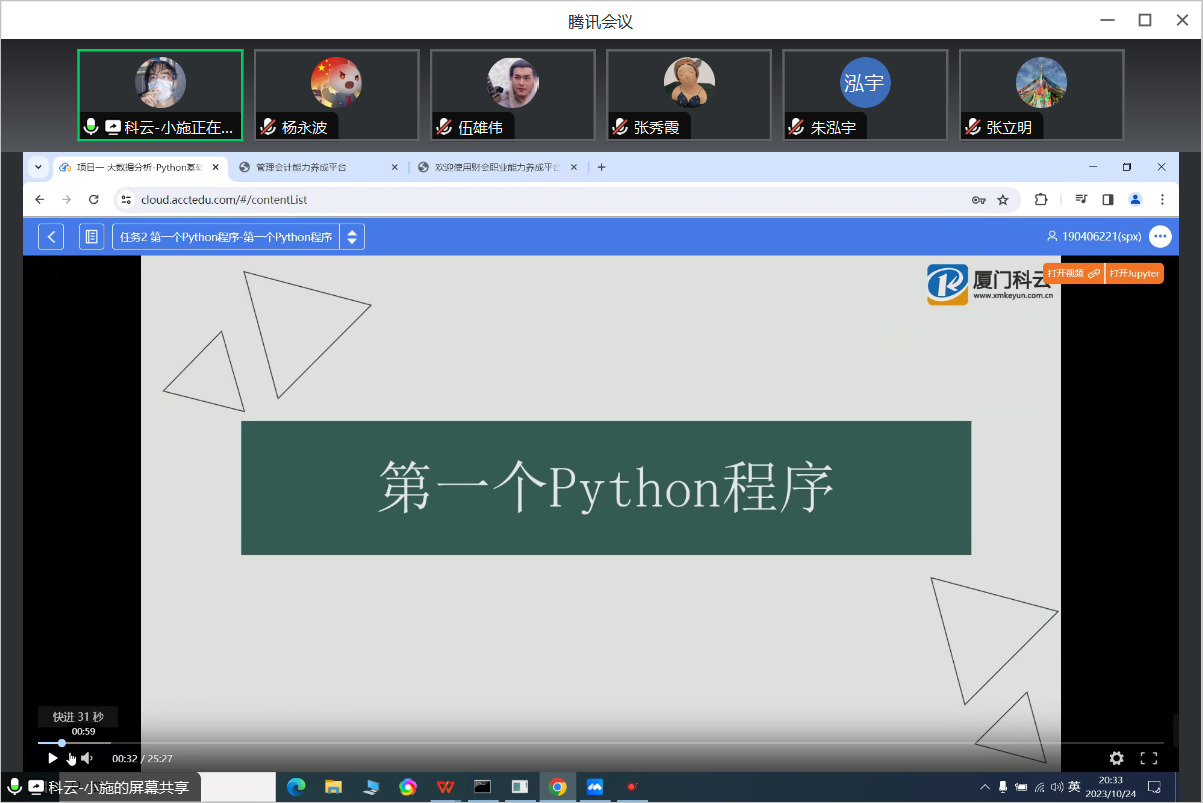Open video player settings gear
Image resolution: width=1203 pixels, height=803 pixels.
[1117, 759]
